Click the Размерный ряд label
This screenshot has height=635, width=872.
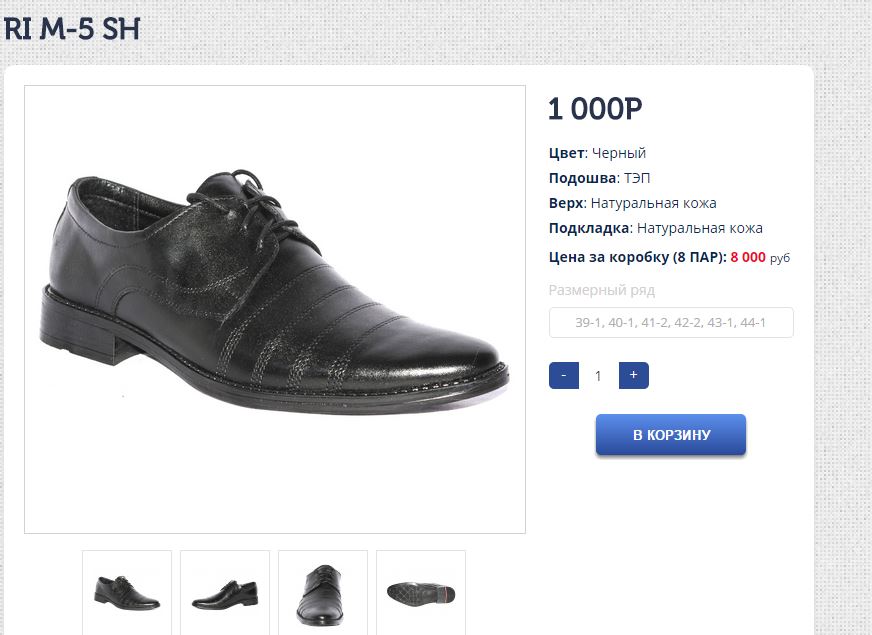coord(602,290)
